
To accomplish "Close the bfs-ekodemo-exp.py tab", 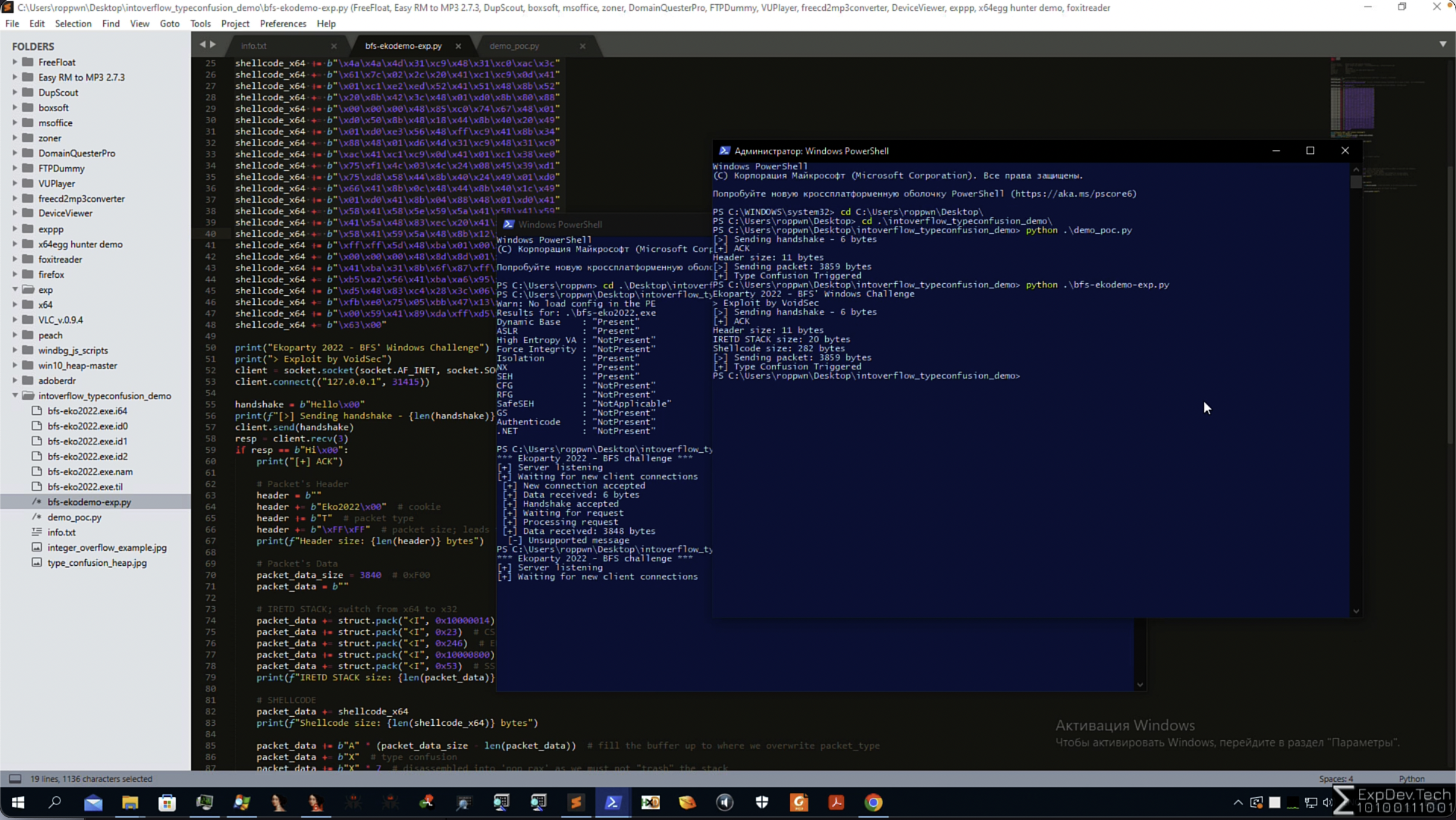I will [458, 46].
